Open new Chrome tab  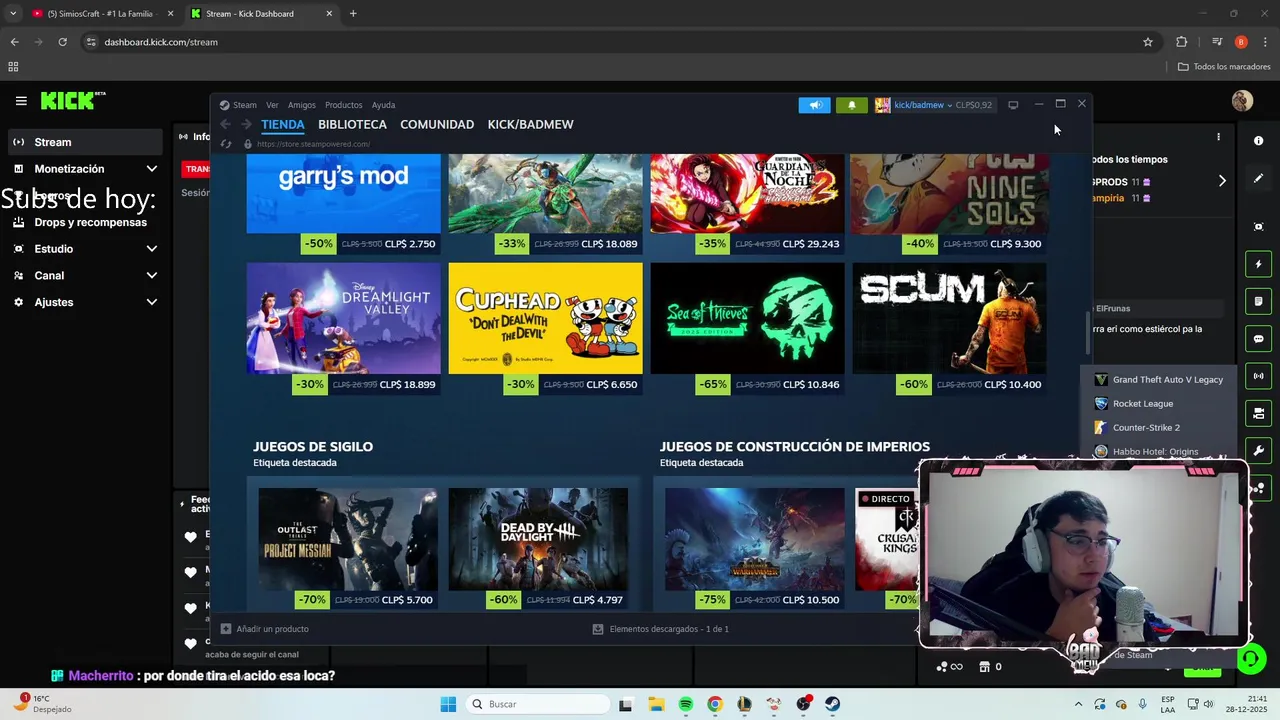point(353,13)
